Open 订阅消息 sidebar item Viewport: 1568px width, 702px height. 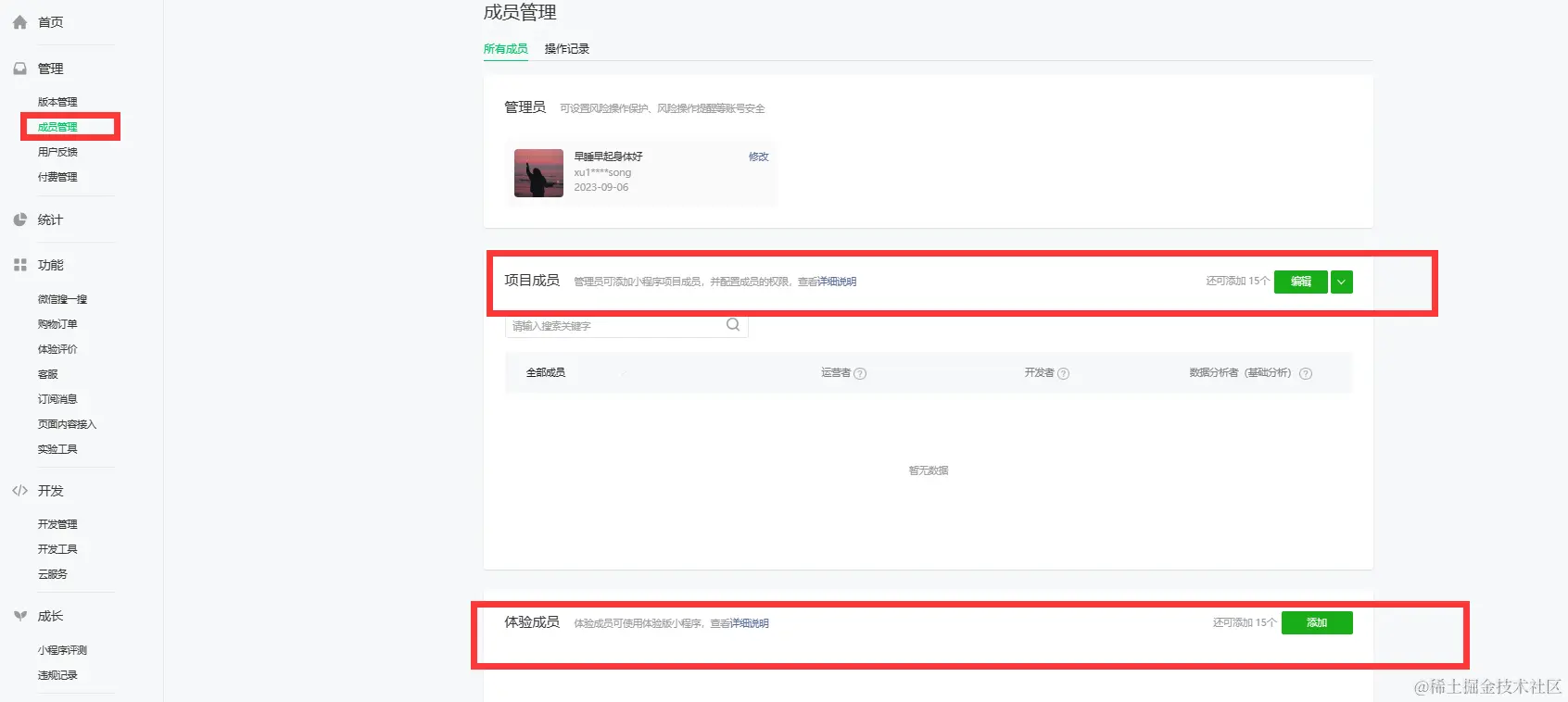point(57,399)
